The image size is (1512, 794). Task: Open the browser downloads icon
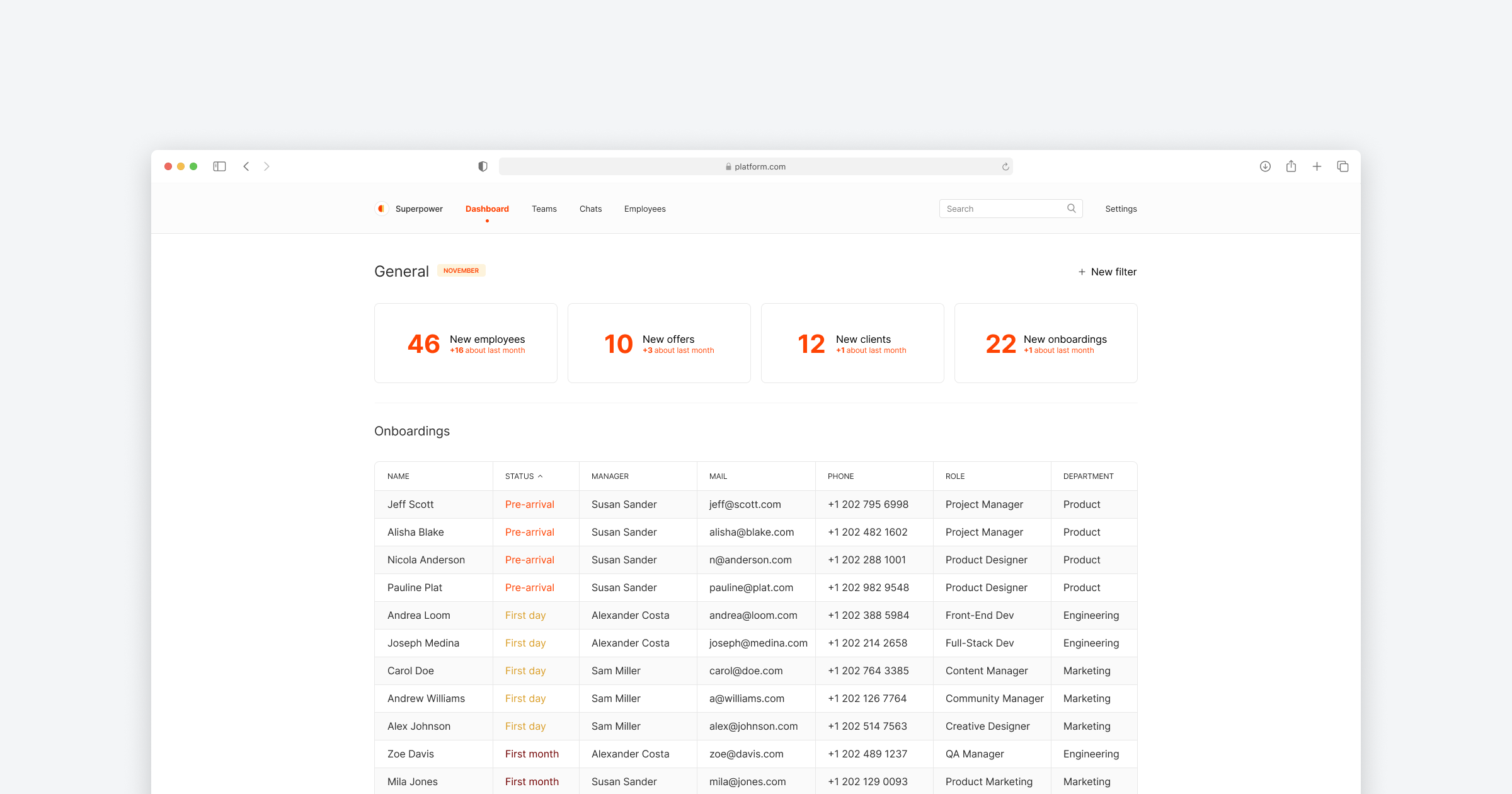[1265, 166]
